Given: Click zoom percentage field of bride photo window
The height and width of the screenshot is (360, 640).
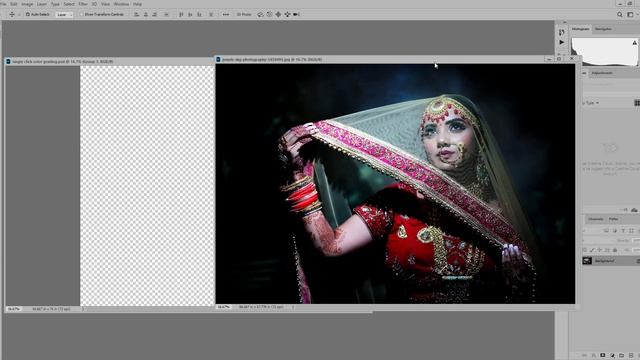Looking at the screenshot, I should point(223,307).
